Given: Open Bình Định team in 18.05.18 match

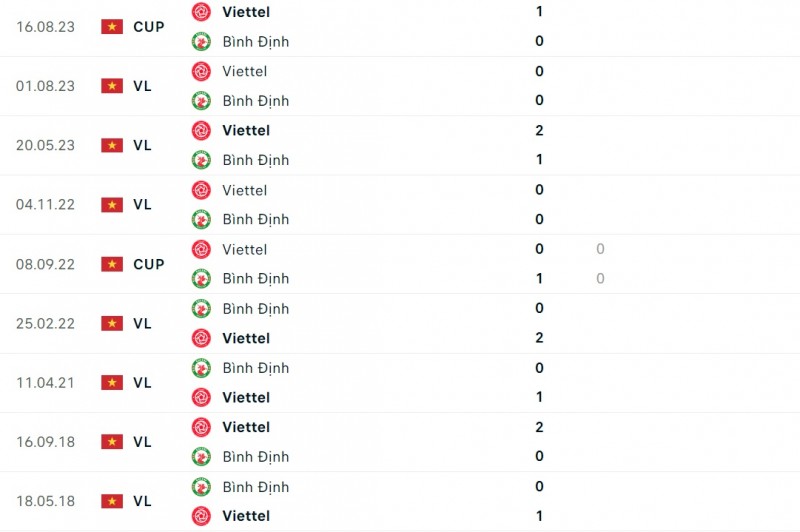Looking at the screenshot, I should 255,487.
